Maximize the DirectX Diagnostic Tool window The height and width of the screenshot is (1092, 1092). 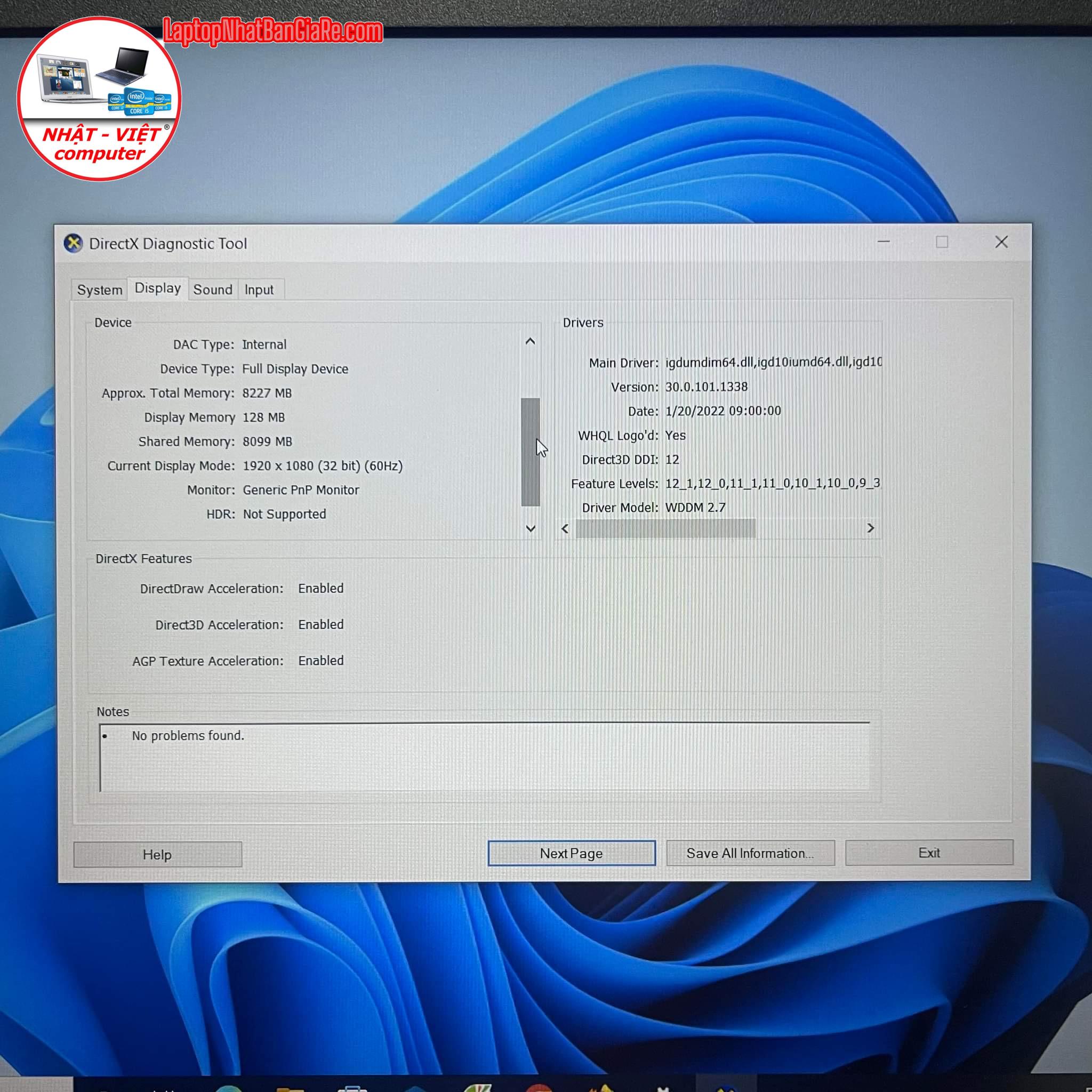click(942, 242)
